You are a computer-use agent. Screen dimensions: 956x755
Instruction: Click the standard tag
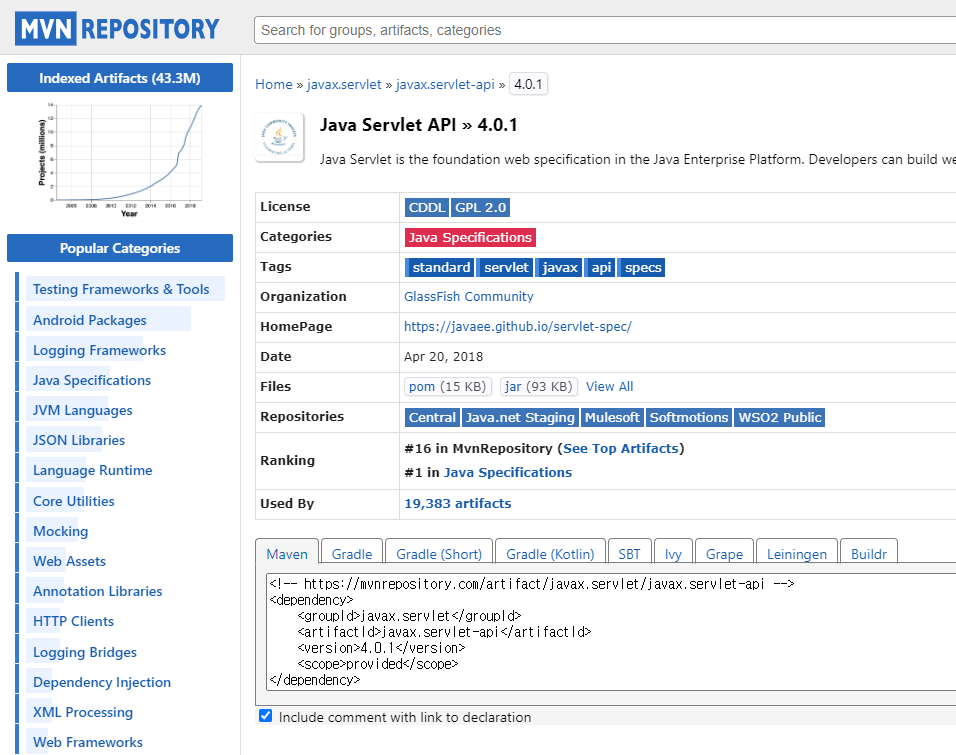(441, 267)
